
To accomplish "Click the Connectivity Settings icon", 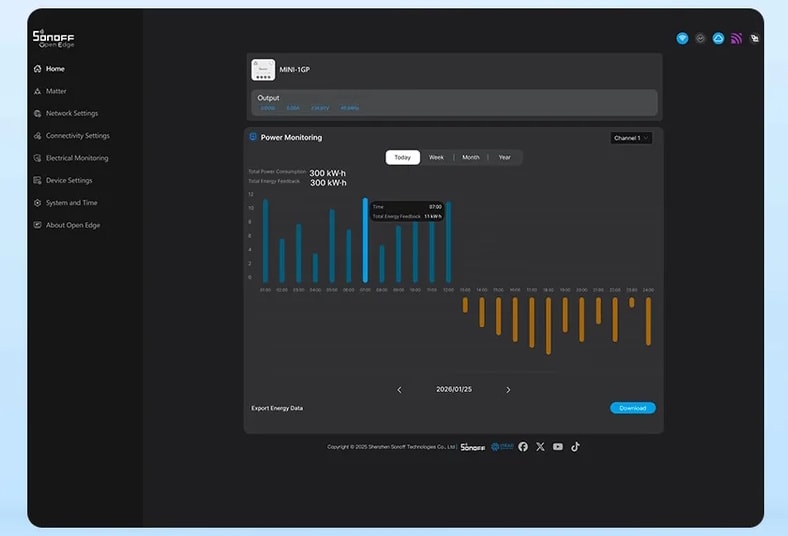I will pos(37,136).
